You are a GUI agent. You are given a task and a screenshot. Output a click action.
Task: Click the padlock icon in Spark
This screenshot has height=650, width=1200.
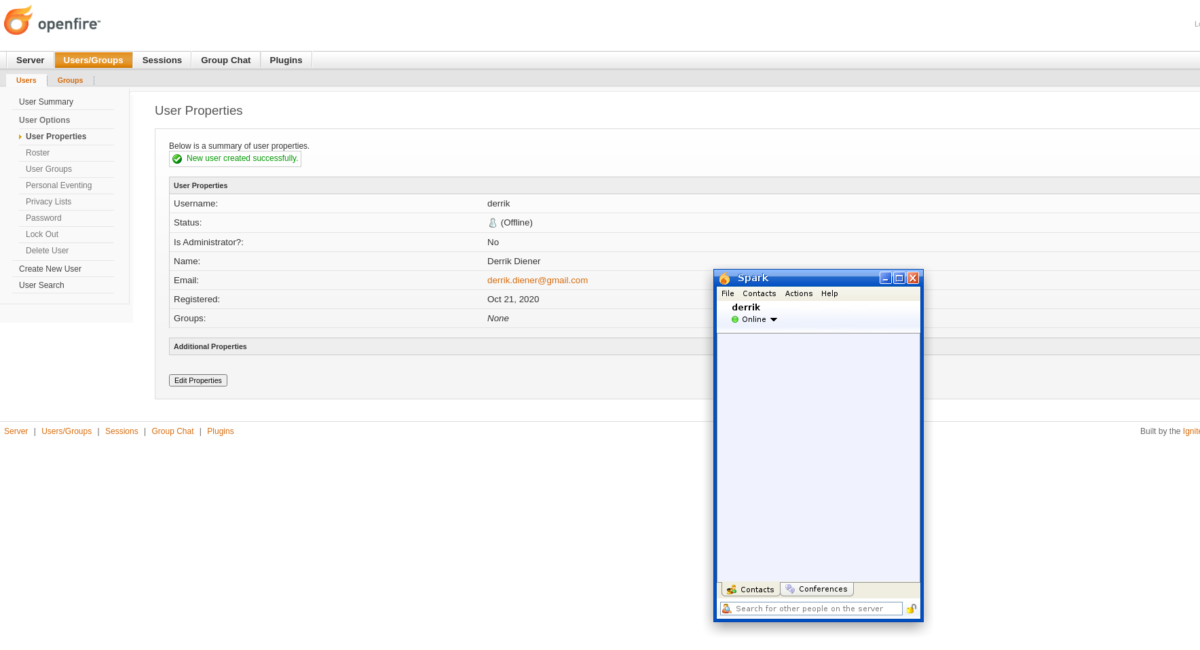pyautogui.click(x=911, y=609)
